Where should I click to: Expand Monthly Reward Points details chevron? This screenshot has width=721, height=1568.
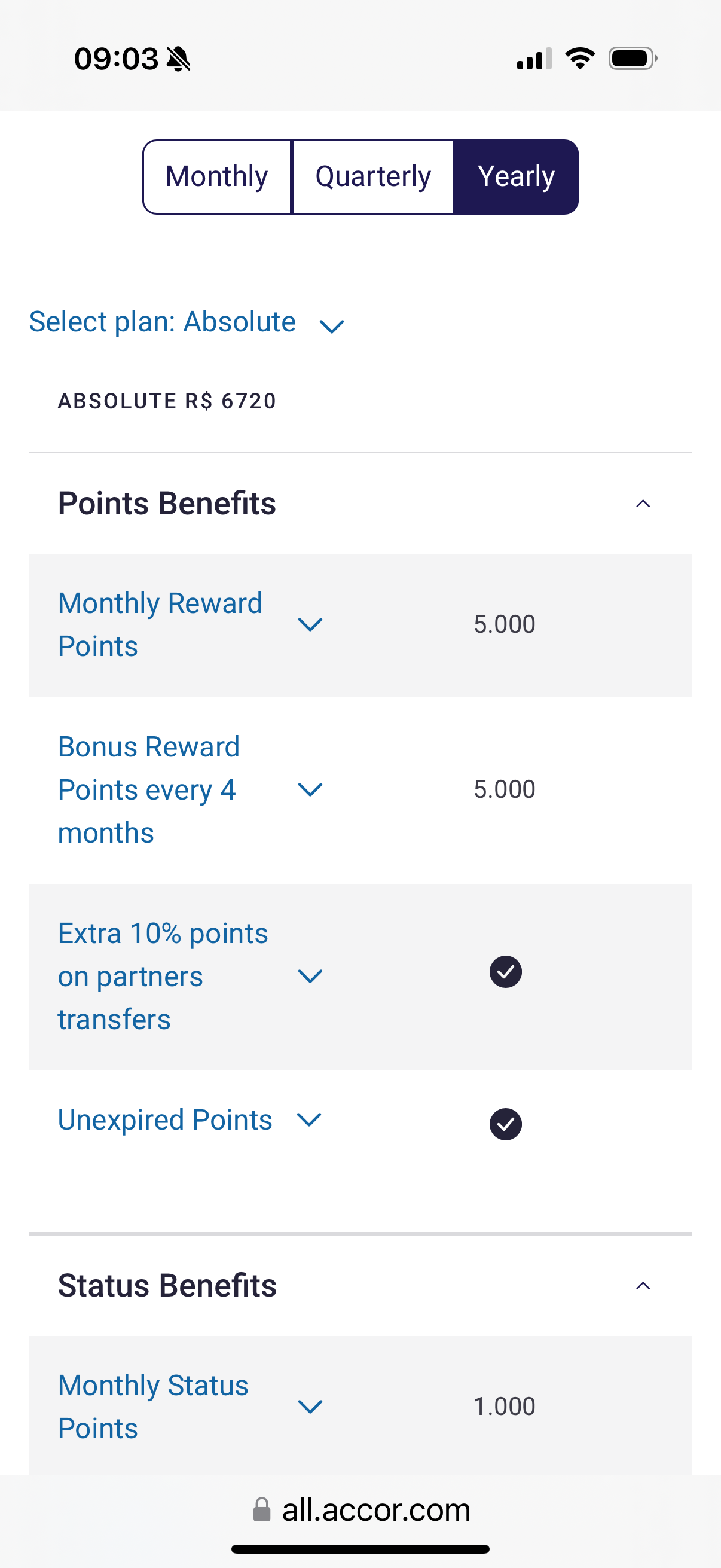point(310,624)
